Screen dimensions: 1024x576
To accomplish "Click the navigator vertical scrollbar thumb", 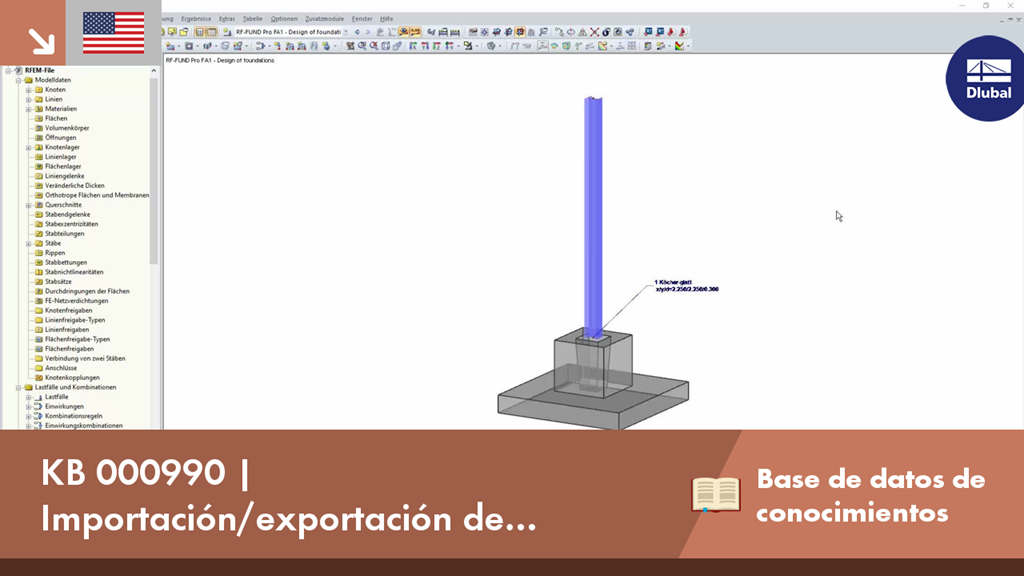I will tap(154, 171).
